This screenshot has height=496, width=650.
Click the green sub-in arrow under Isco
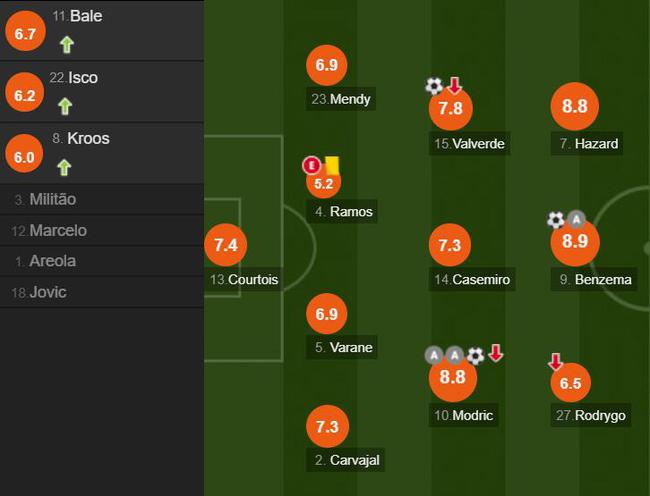[66, 105]
